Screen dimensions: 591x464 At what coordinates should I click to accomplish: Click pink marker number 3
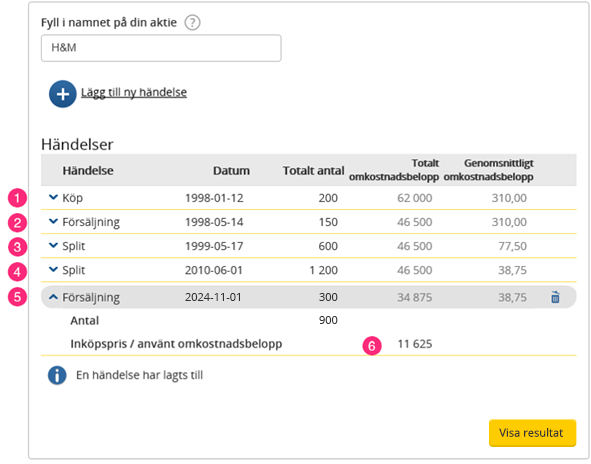[x=17, y=247]
